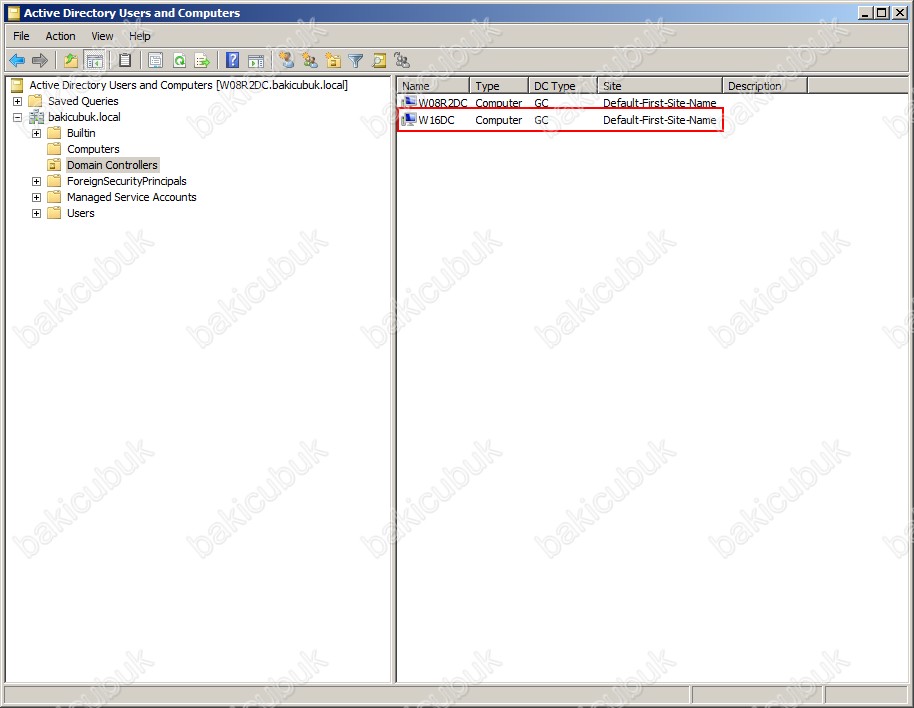Expand the Users container

point(36,213)
